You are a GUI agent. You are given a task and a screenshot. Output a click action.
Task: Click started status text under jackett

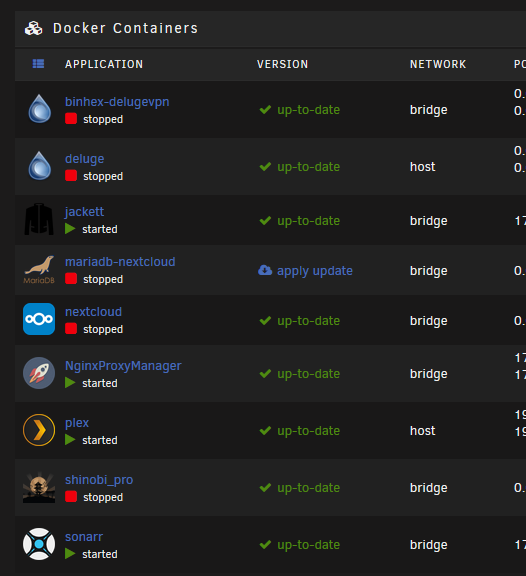[x=100, y=229]
